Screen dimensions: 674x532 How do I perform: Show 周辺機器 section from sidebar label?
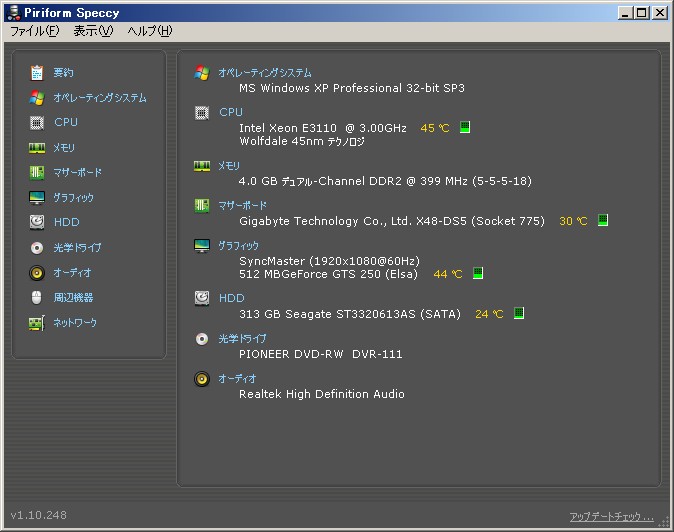(73, 297)
